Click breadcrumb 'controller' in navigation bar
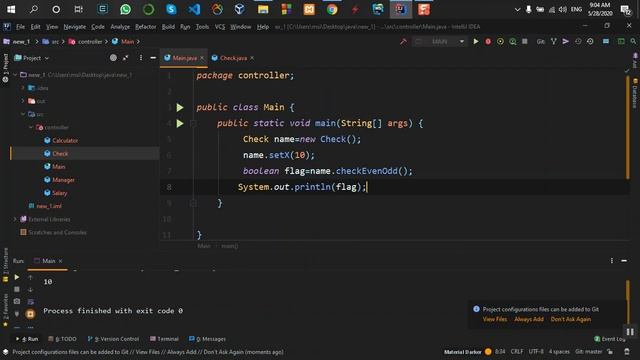 [x=90, y=42]
